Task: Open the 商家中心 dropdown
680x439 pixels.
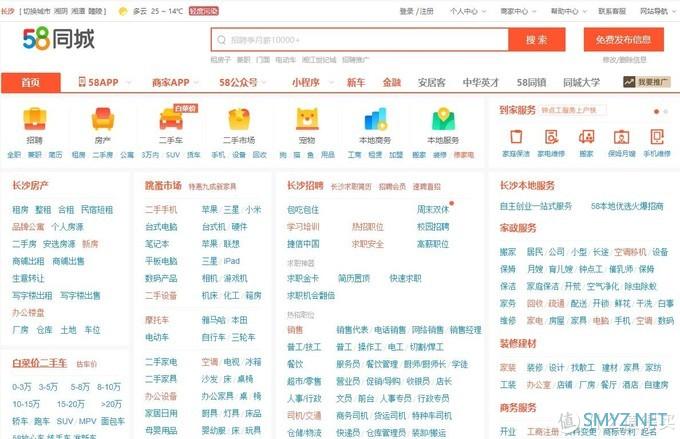Action: [x=518, y=11]
